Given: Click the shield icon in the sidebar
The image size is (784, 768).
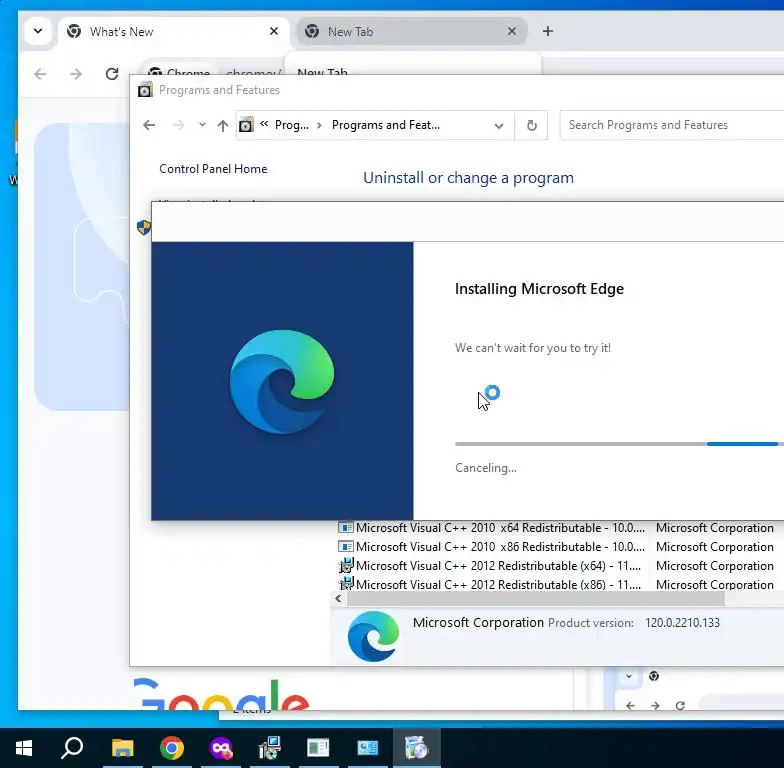Looking at the screenshot, I should click(x=144, y=228).
